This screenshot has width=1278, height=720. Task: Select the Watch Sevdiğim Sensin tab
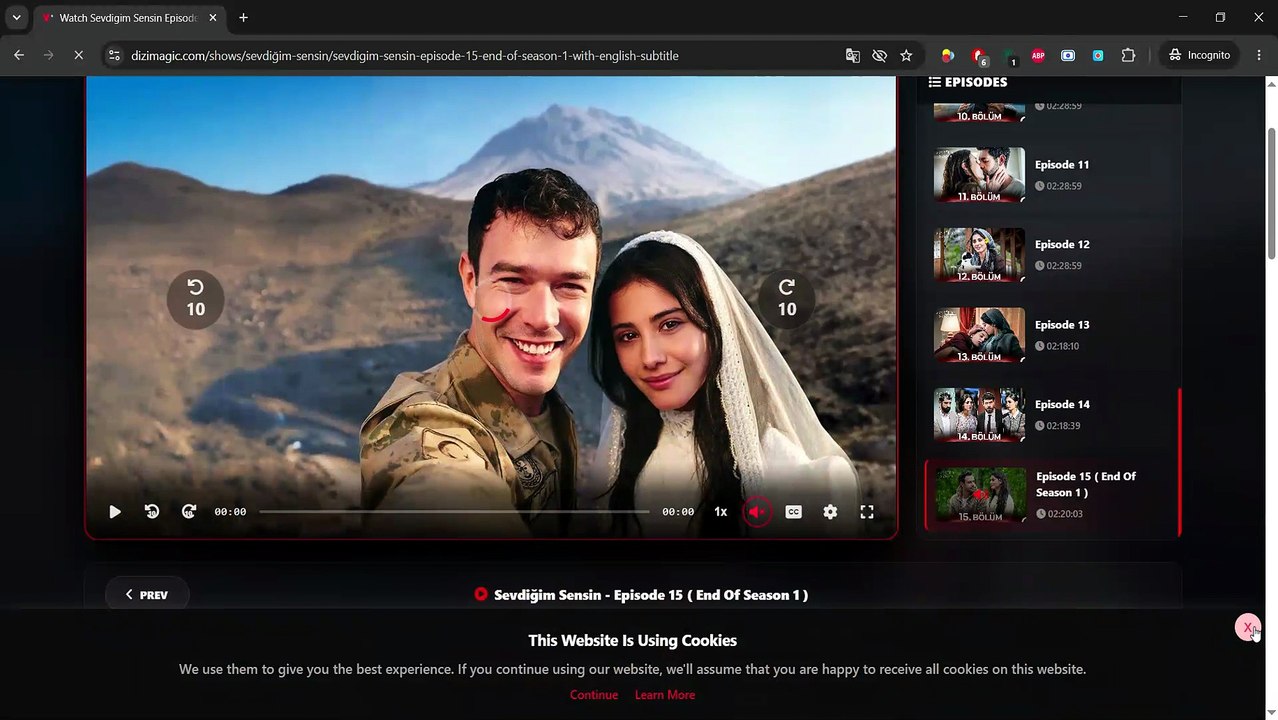pyautogui.click(x=128, y=18)
